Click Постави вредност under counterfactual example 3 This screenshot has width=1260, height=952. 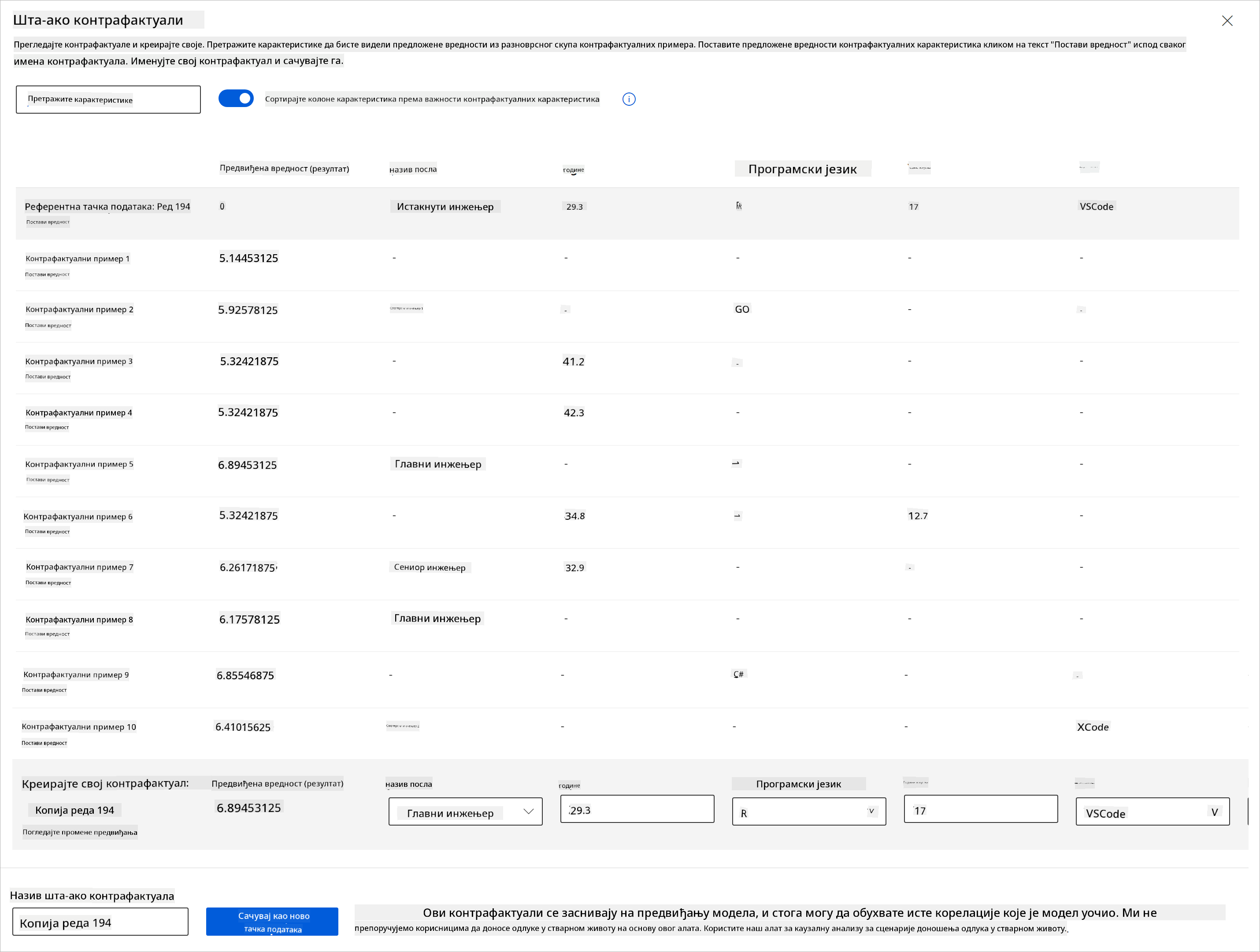(x=48, y=377)
